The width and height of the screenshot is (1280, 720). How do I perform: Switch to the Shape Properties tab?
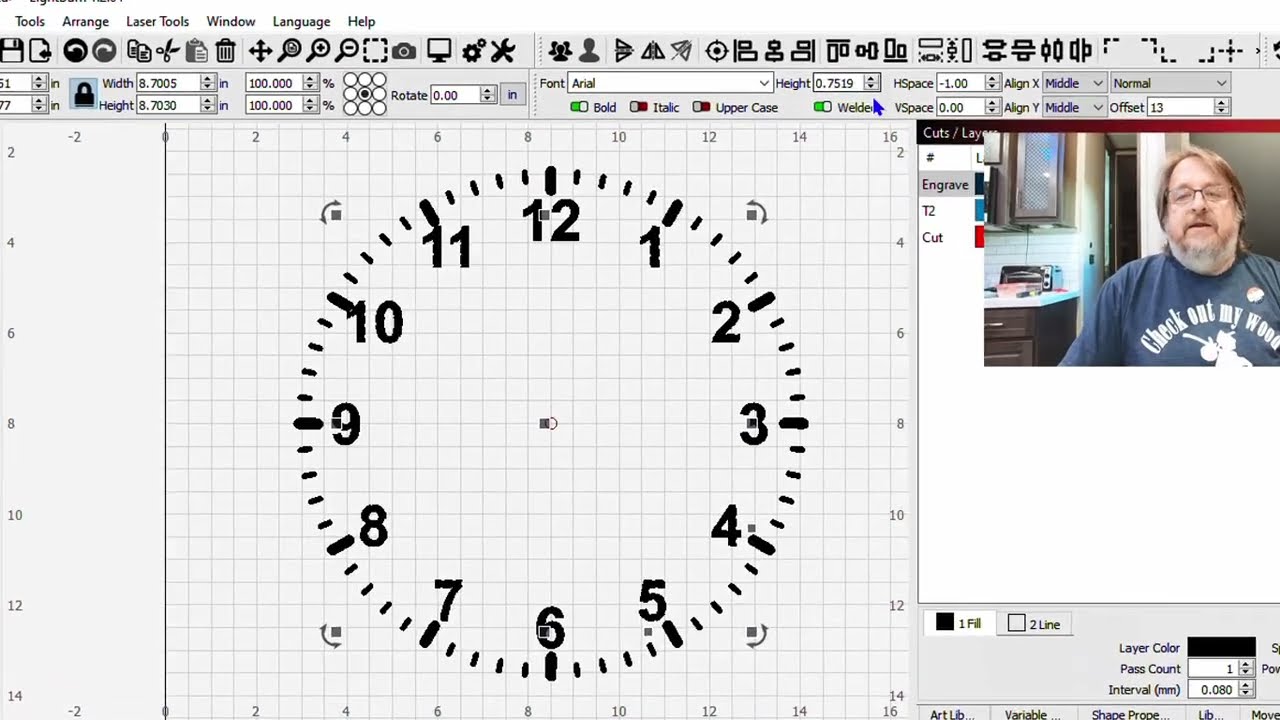click(1131, 714)
